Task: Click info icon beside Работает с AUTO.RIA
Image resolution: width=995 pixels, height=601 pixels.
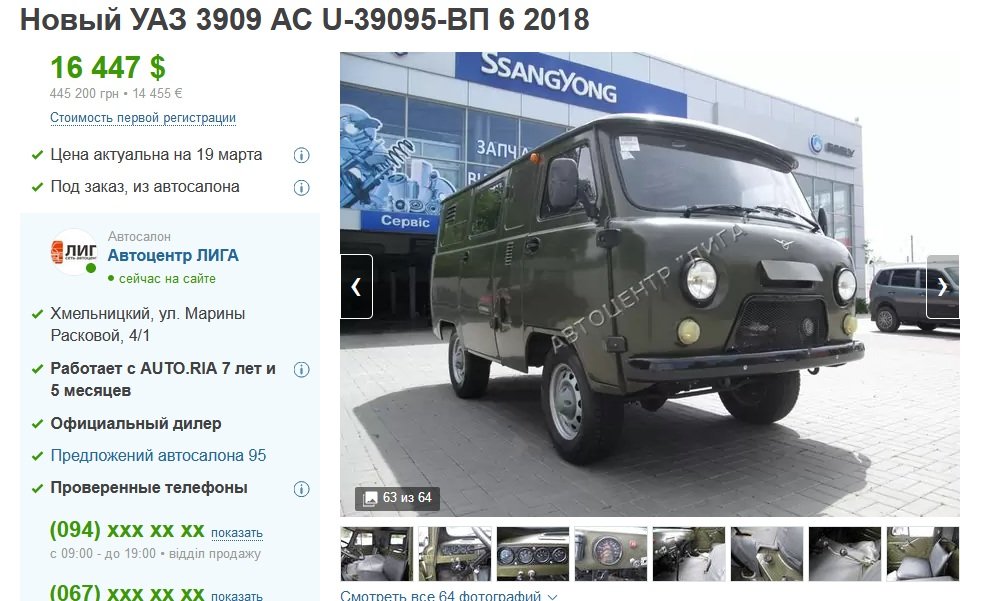Action: pyautogui.click(x=301, y=369)
